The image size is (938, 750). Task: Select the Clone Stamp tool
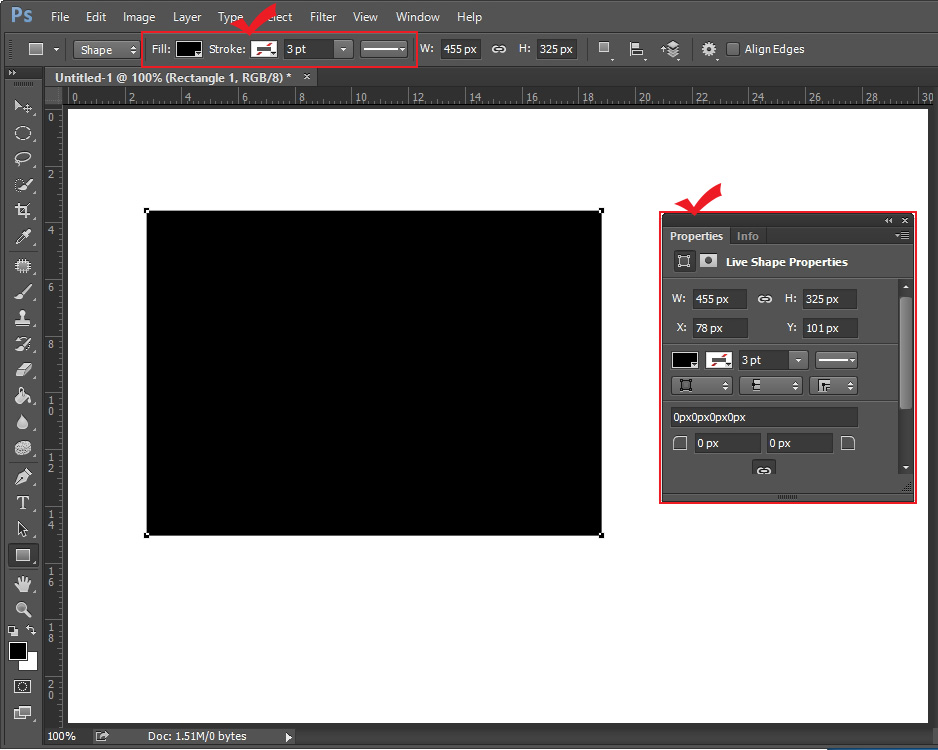click(x=23, y=318)
